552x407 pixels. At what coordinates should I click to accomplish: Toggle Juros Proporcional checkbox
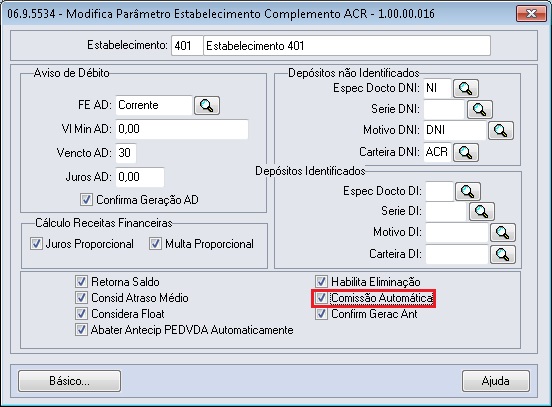tap(36, 244)
